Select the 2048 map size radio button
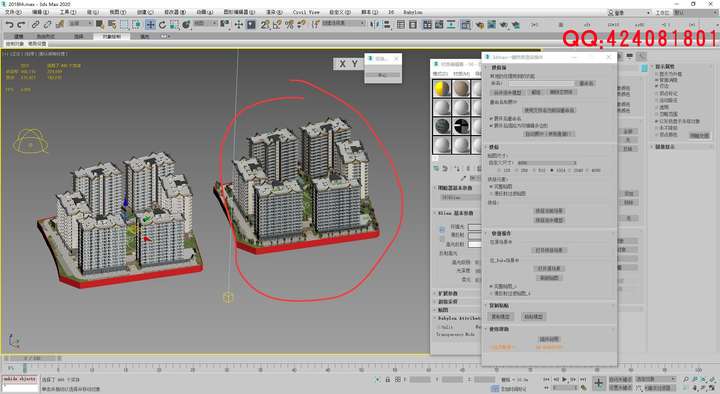The height and width of the screenshot is (394, 720). [570, 170]
